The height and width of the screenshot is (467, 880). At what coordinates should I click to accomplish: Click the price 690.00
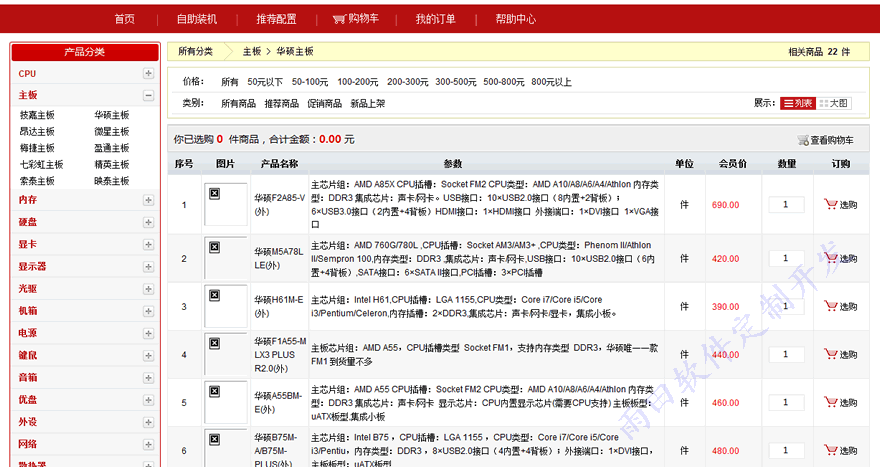pos(726,205)
